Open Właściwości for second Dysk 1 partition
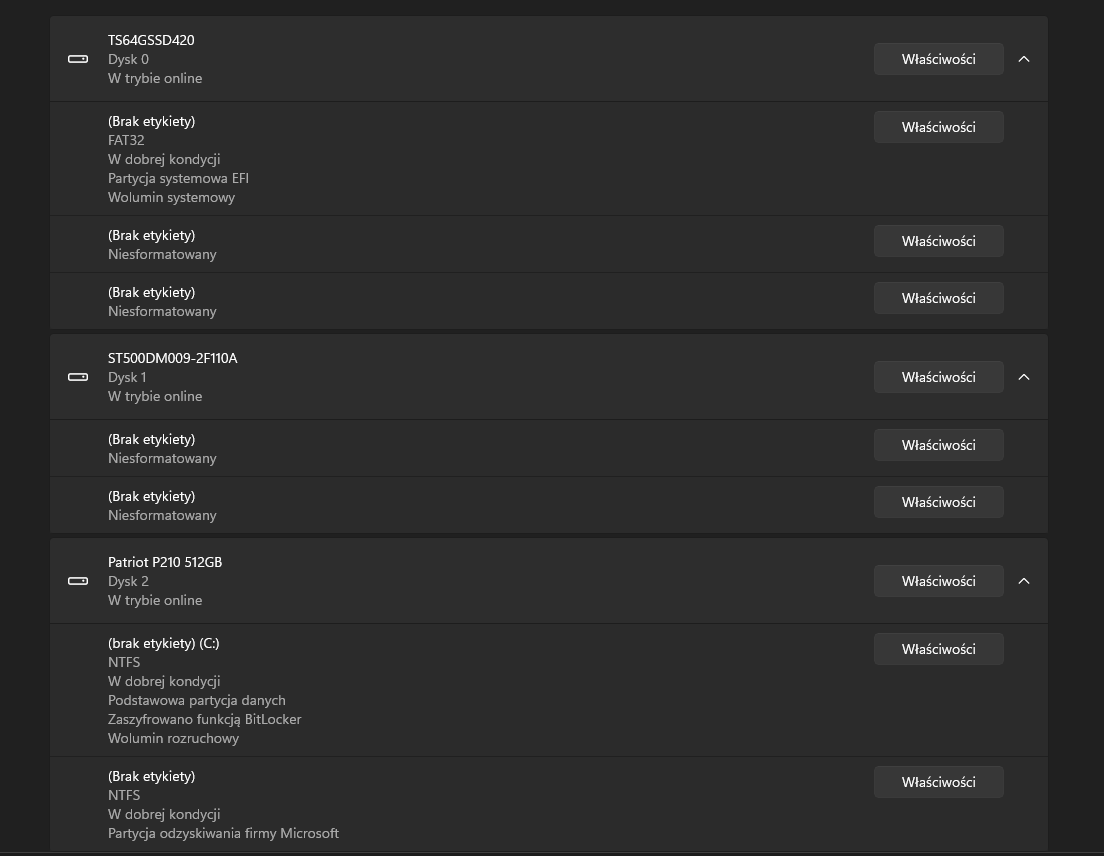 (x=939, y=503)
